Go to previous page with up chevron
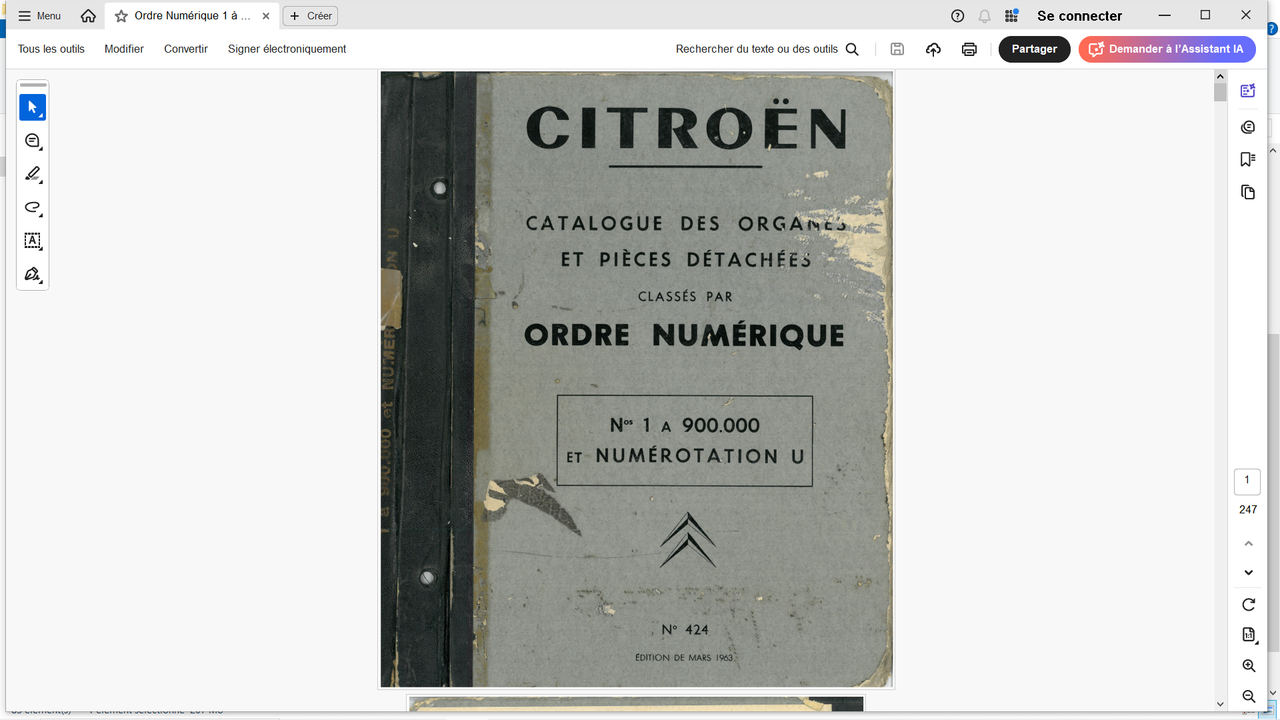 pos(1248,544)
